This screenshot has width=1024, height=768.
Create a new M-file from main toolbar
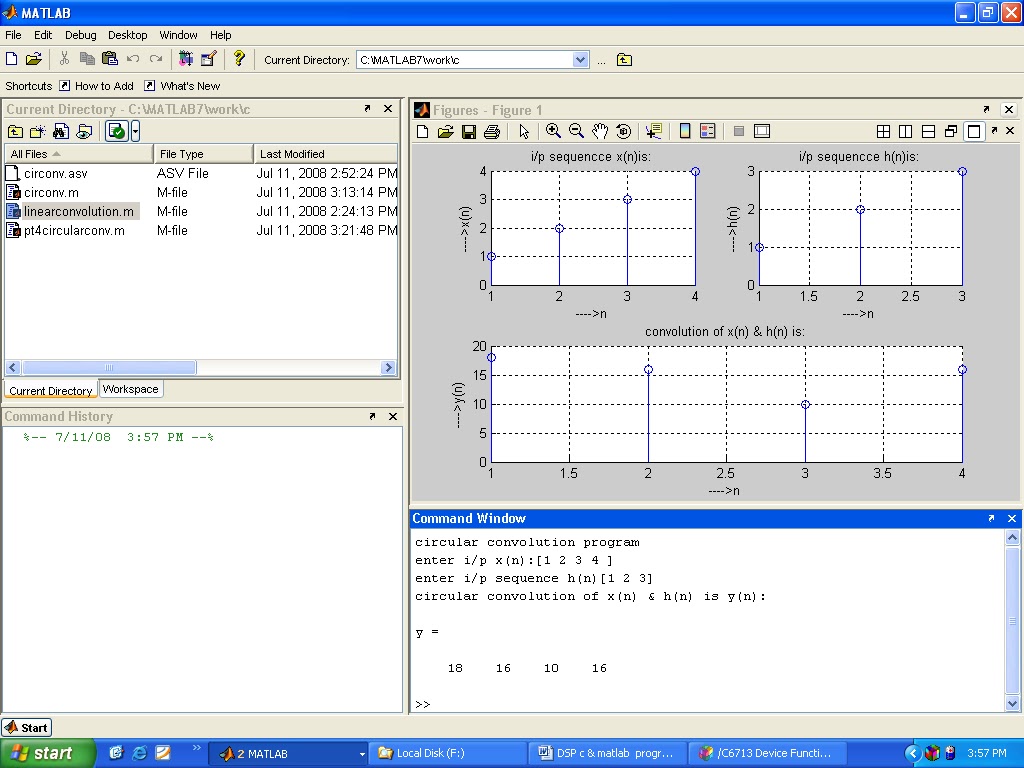pyautogui.click(x=12, y=59)
